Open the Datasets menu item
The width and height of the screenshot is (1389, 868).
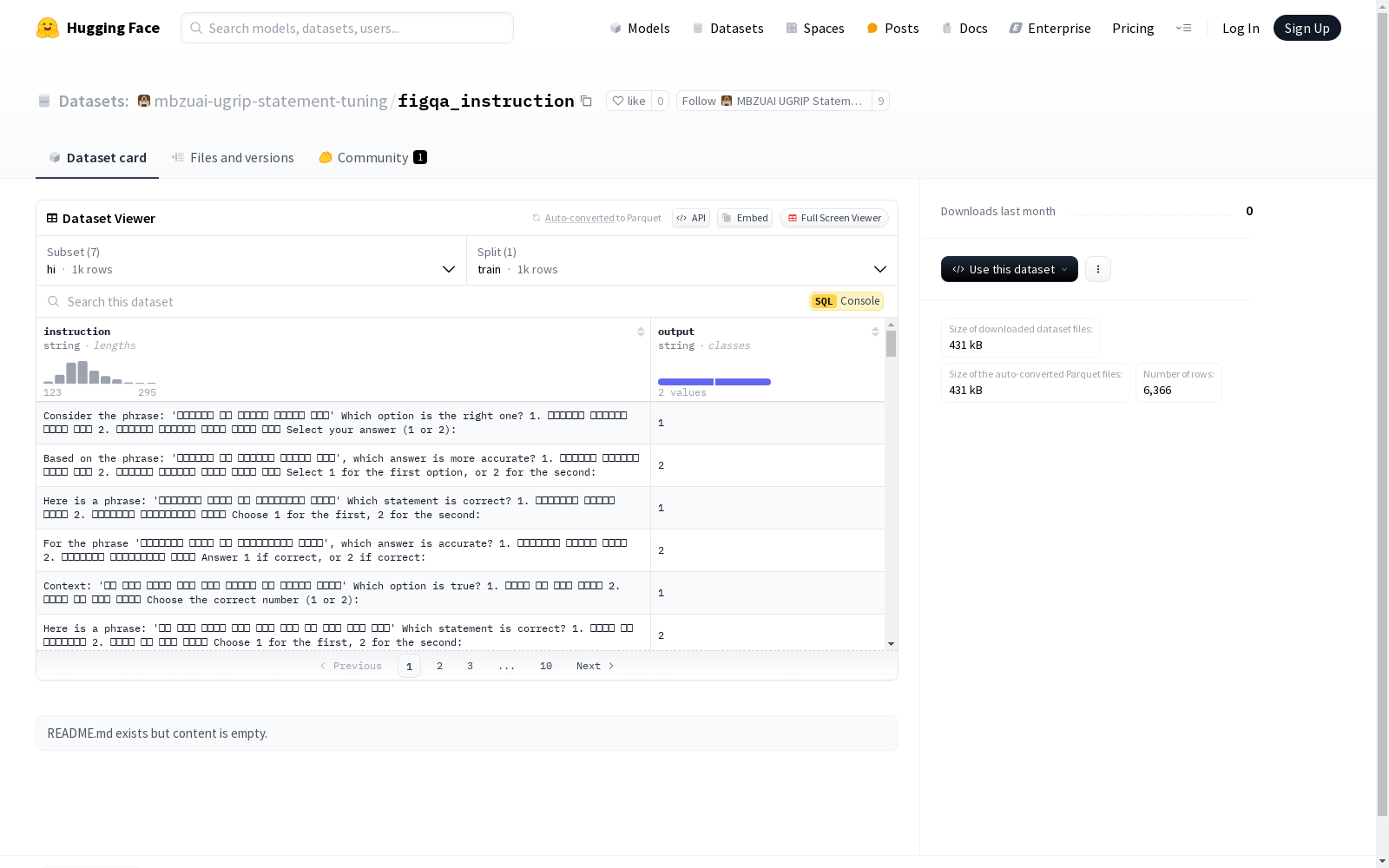click(x=727, y=28)
